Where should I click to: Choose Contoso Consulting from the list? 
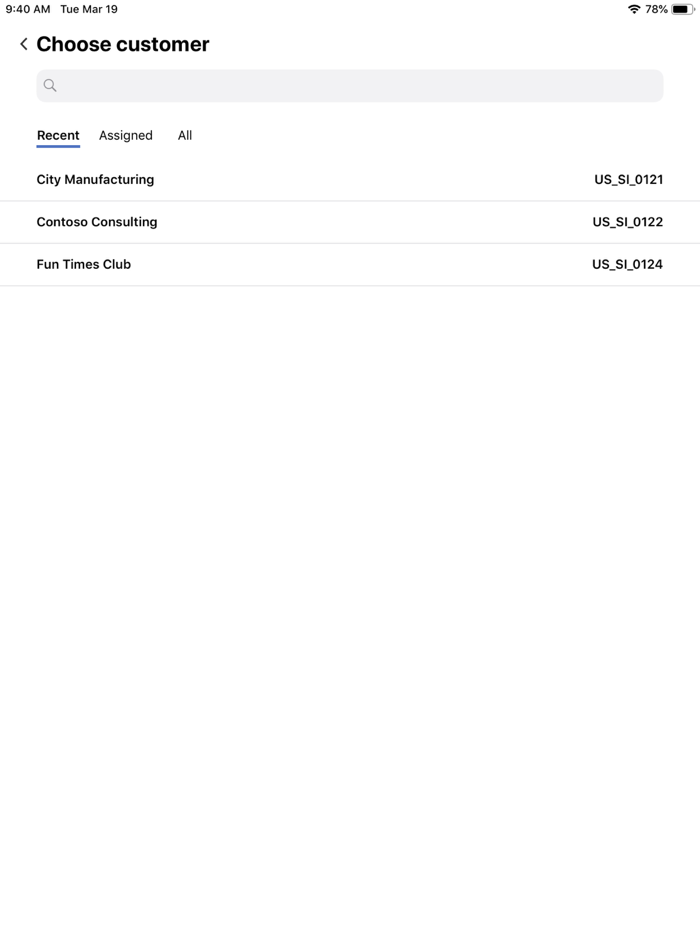pos(97,221)
